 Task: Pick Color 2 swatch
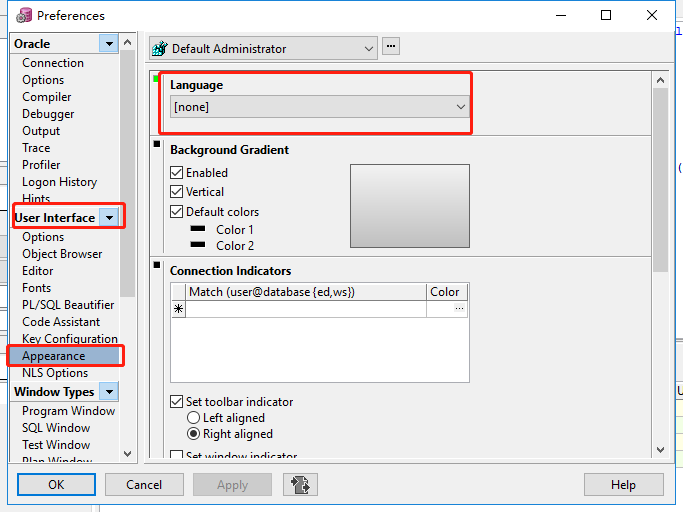pos(198,244)
